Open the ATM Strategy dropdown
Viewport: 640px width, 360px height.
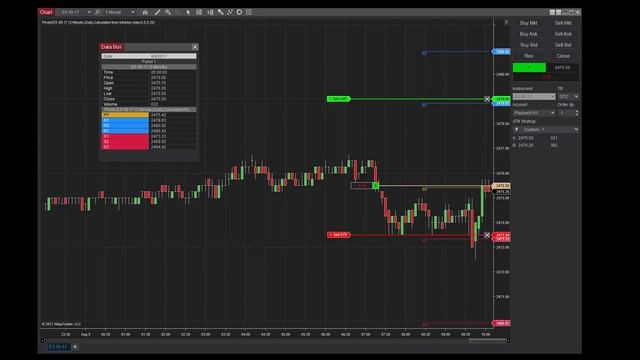click(x=546, y=129)
